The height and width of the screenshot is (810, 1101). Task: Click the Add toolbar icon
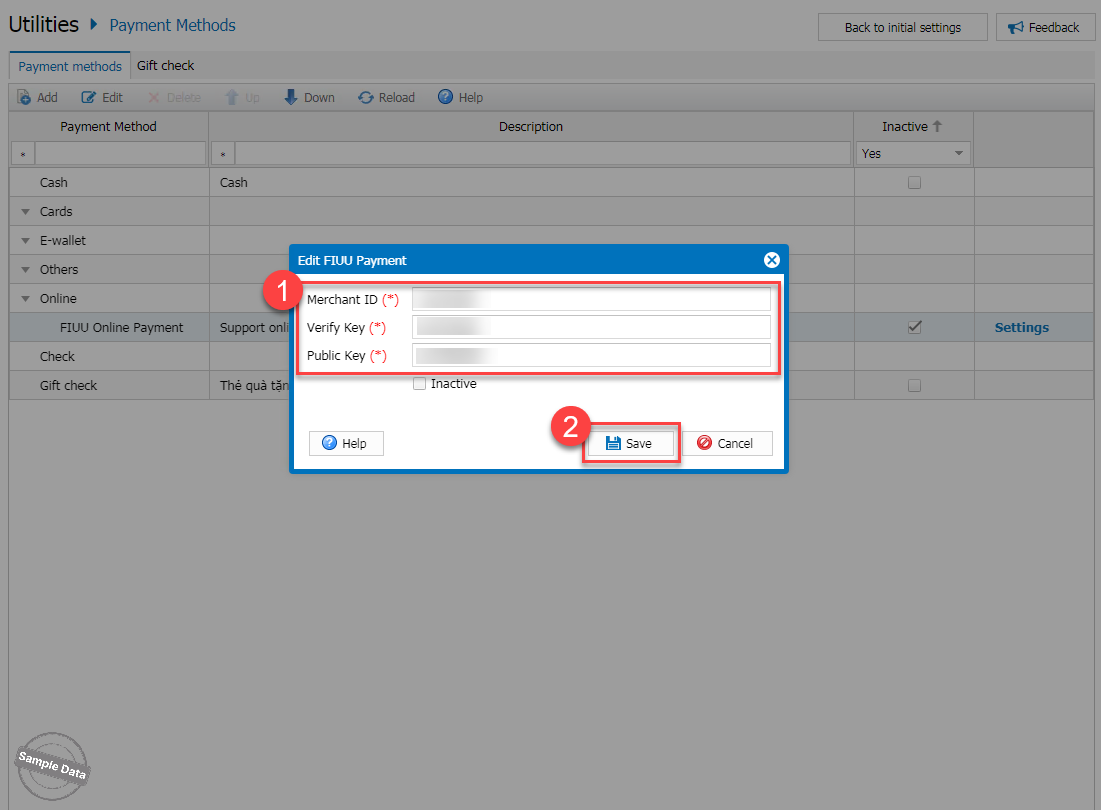[24, 97]
